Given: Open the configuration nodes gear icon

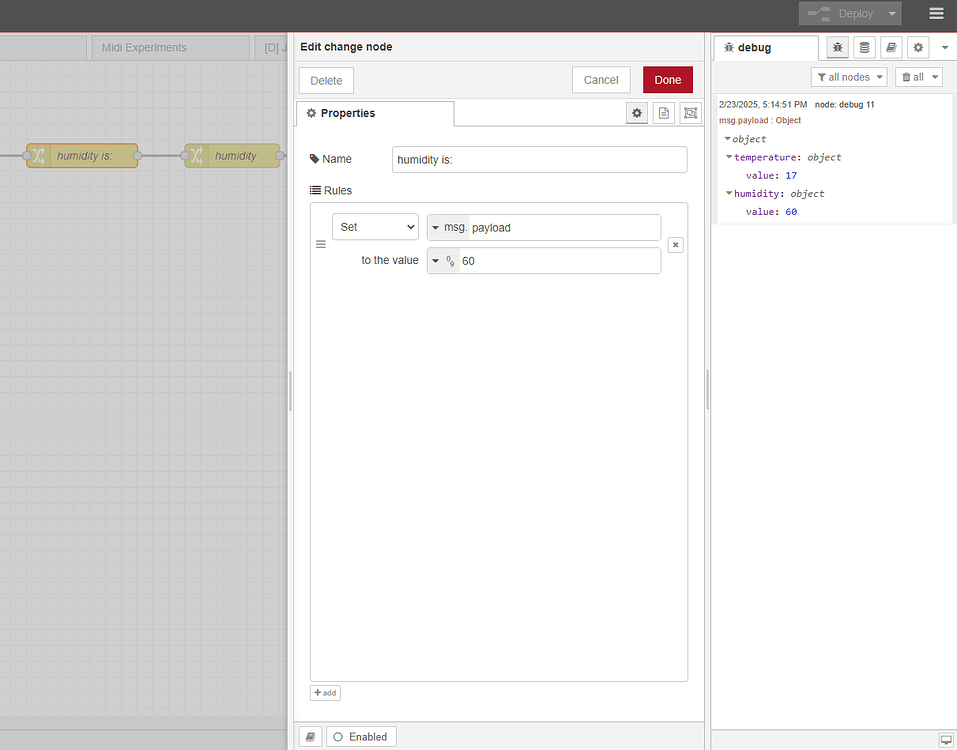Looking at the screenshot, I should pos(918,47).
